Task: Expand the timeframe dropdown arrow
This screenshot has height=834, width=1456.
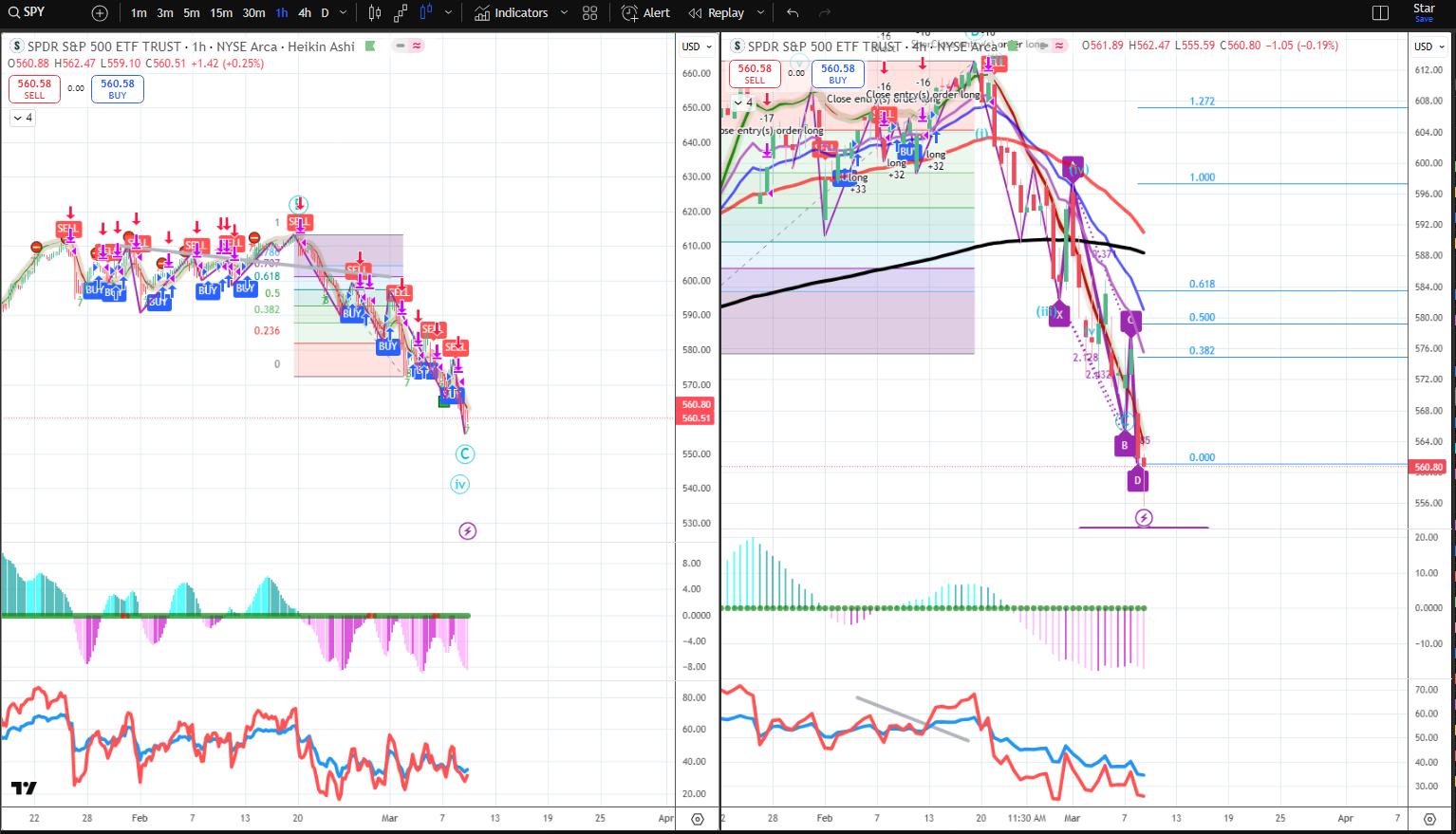Action: (x=344, y=13)
